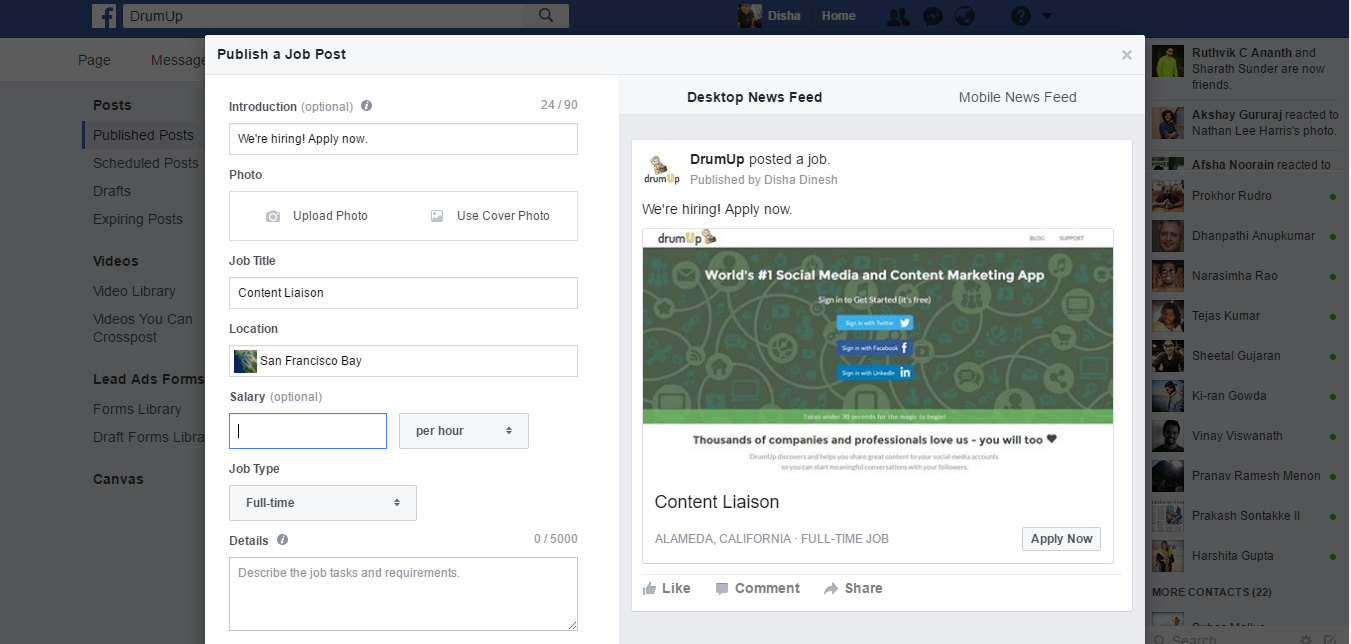Open the Page tab behind the dialog
Image resolution: width=1351 pixels, height=644 pixels.
pyautogui.click(x=94, y=60)
